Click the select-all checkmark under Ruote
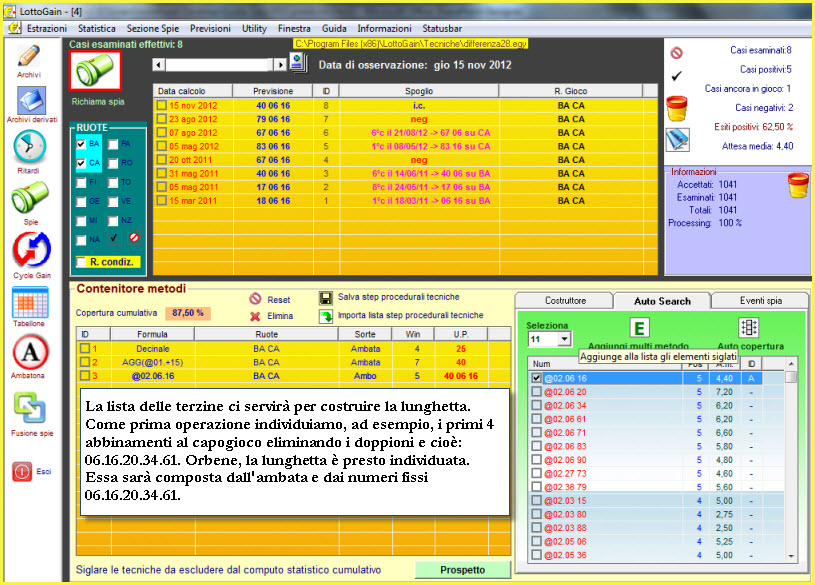 coord(114,238)
